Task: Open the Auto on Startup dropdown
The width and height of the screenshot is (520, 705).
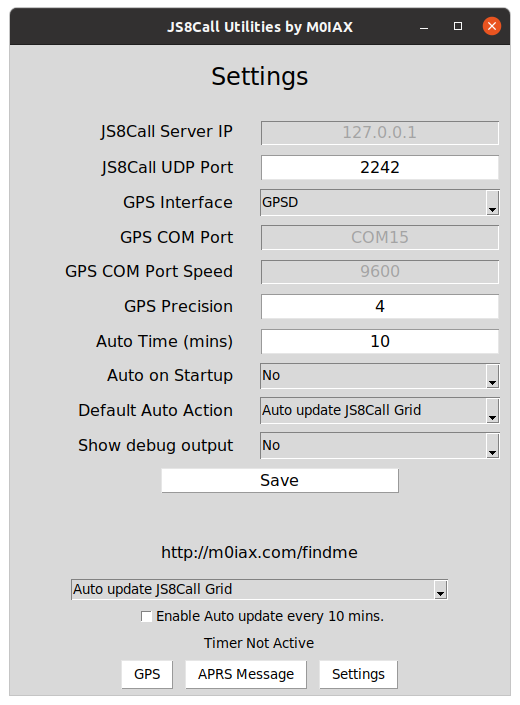Action: coord(380,375)
